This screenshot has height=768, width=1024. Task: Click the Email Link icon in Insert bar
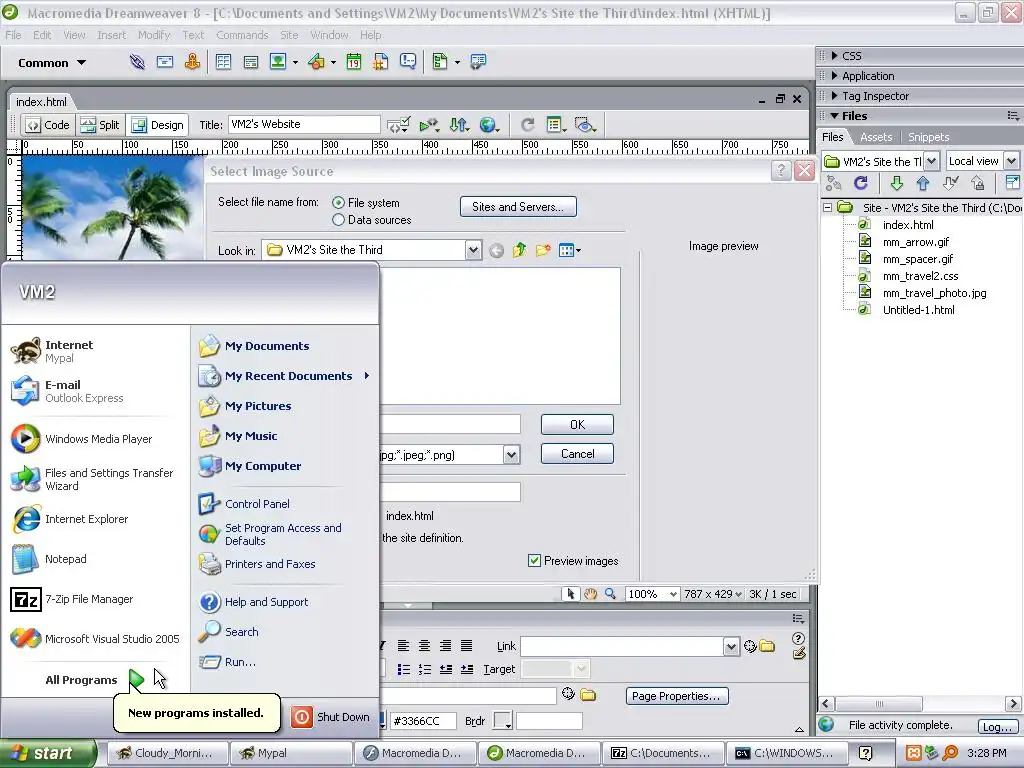tap(165, 62)
